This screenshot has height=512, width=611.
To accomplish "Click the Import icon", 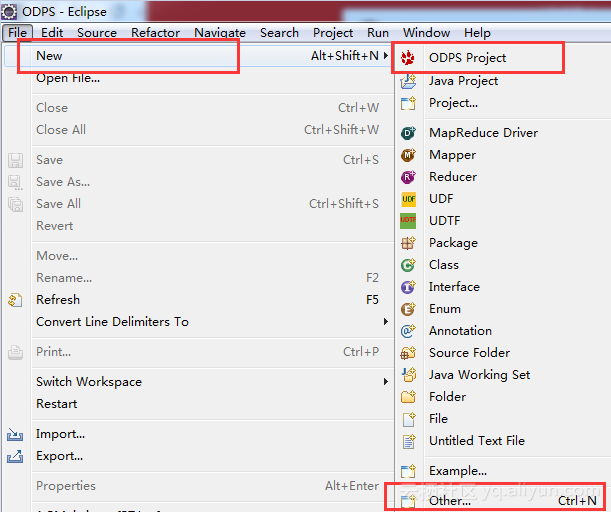I will tap(15, 434).
